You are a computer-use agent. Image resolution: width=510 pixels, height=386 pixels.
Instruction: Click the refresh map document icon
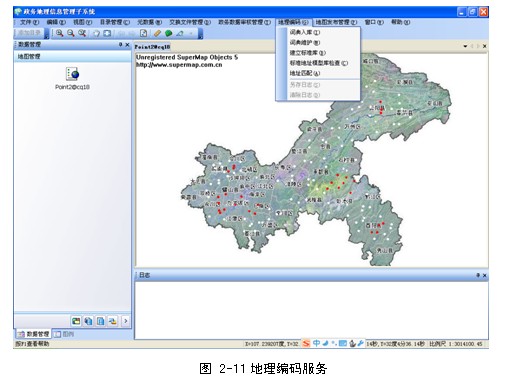click(143, 33)
